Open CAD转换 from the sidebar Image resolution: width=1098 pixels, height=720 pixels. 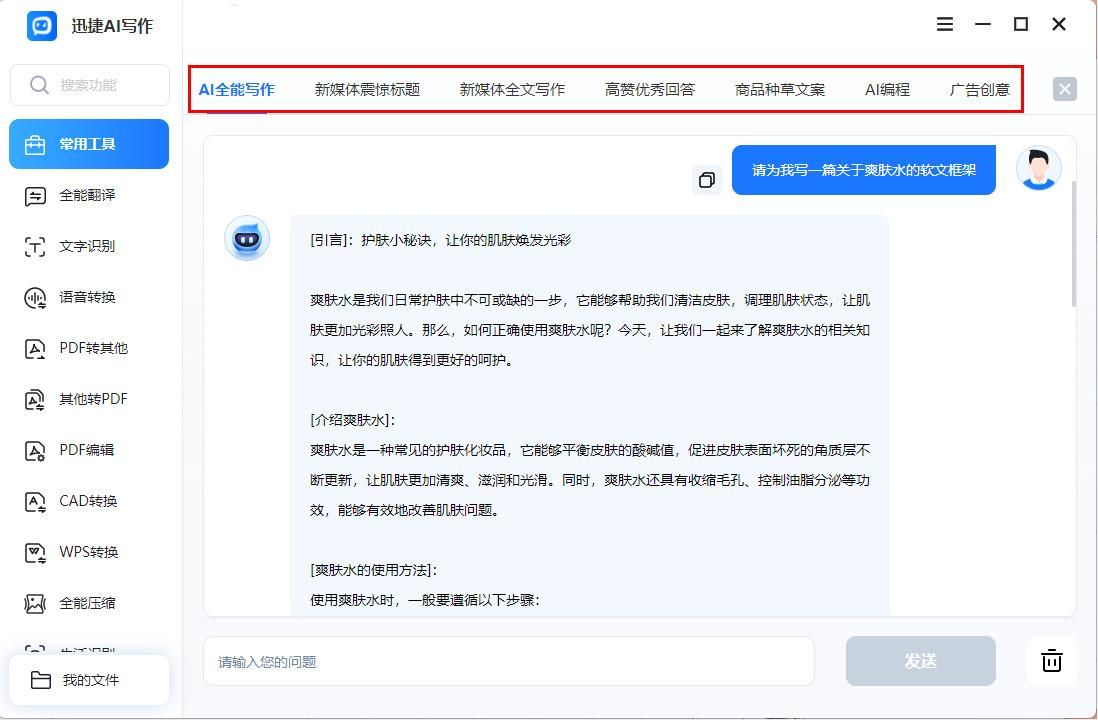tap(89, 501)
